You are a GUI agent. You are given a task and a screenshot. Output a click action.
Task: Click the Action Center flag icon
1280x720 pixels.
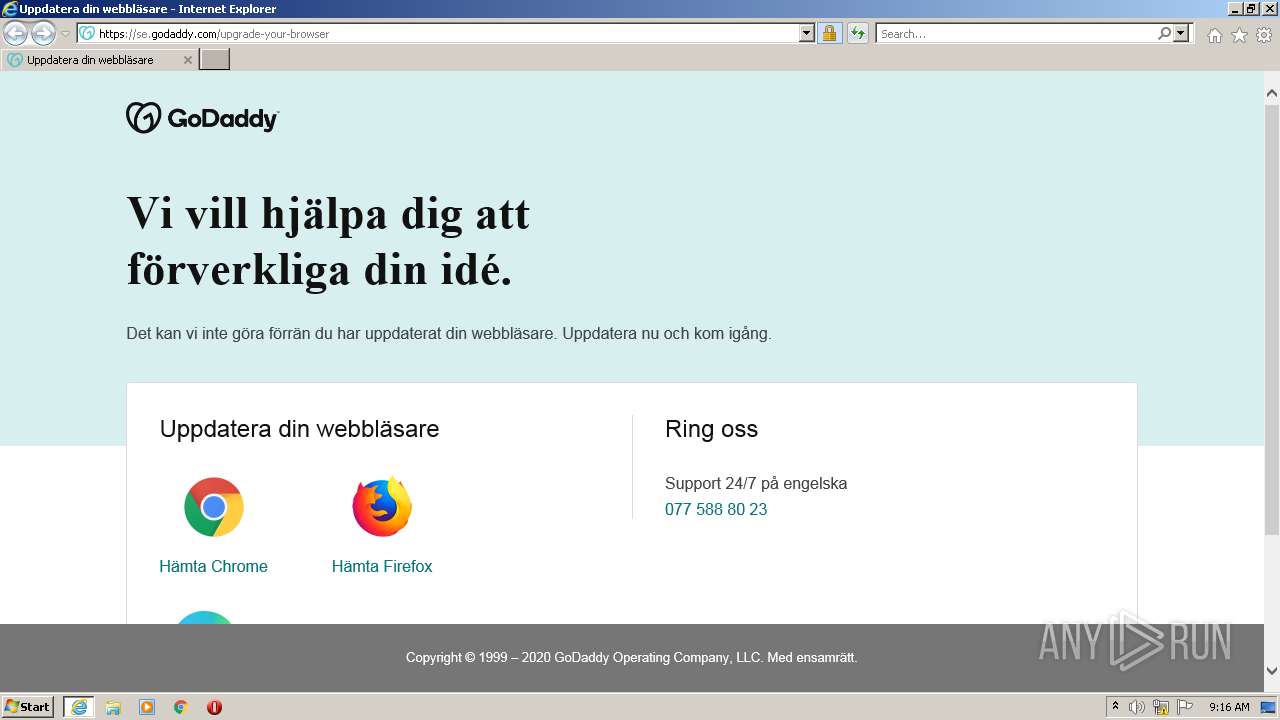click(x=1185, y=707)
